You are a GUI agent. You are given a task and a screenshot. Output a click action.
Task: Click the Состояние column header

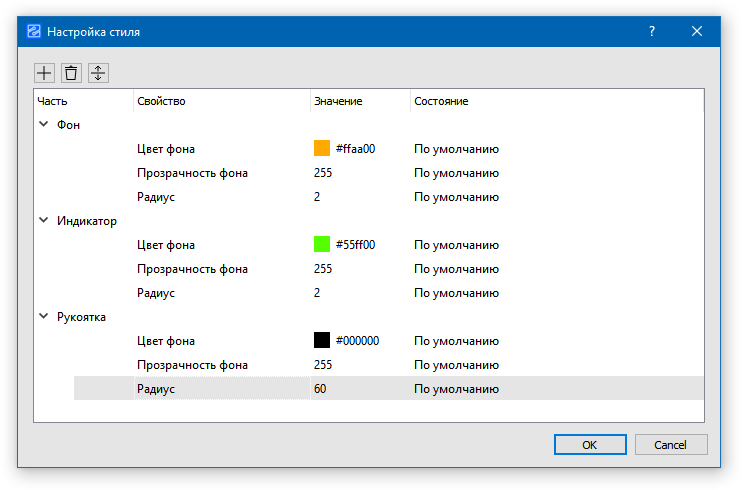coord(441,101)
